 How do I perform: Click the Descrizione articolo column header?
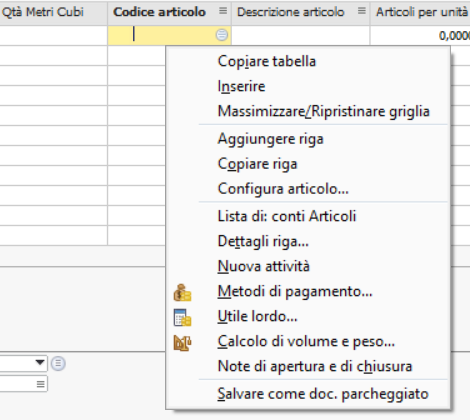301,12
